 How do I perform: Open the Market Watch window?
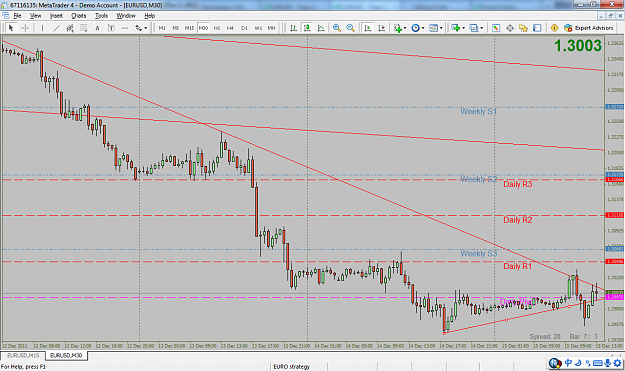tap(496, 28)
